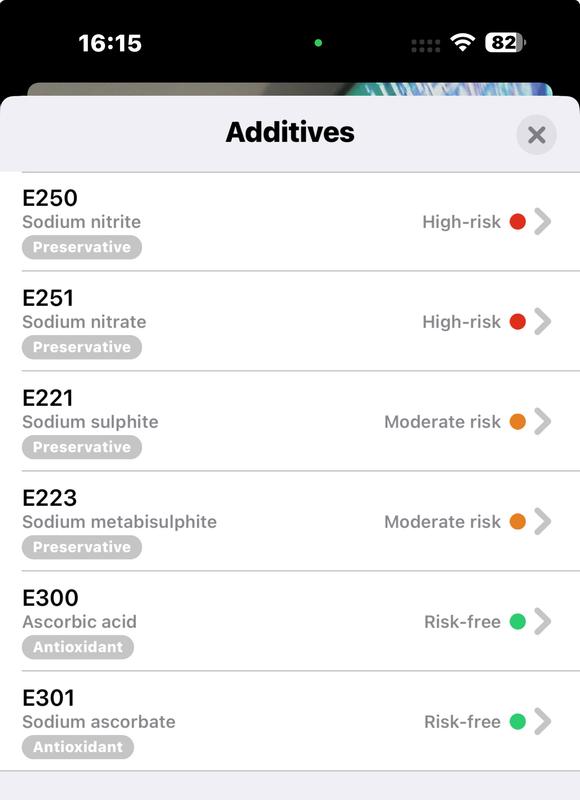Close the Additives sheet with X button

536,135
